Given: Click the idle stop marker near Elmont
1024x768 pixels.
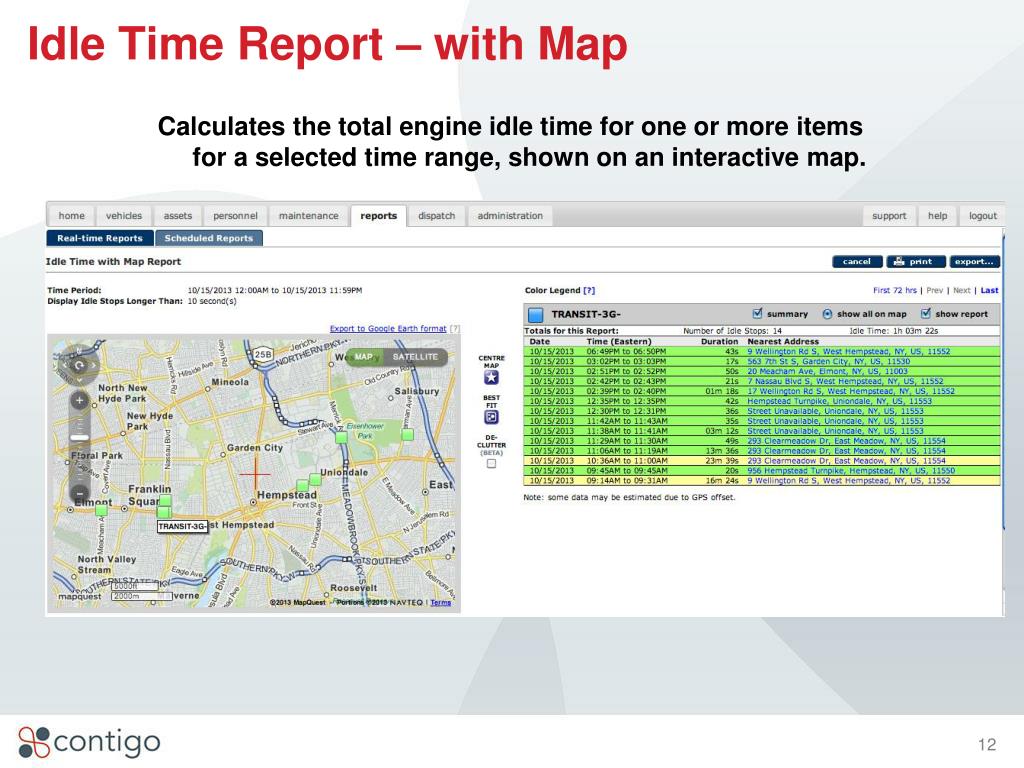Looking at the screenshot, I should coord(101,511).
